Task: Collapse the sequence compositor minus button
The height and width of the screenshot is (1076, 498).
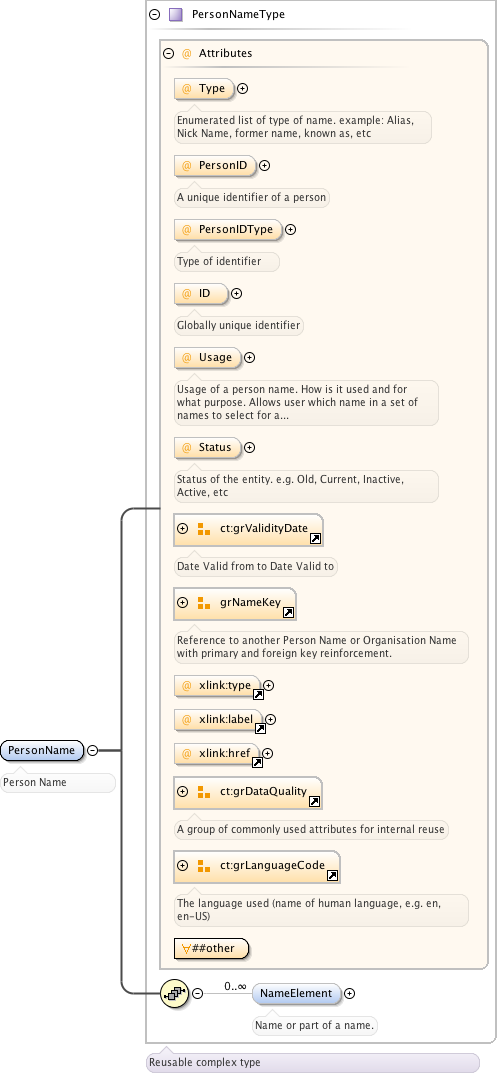Action: pyautogui.click(x=198, y=993)
